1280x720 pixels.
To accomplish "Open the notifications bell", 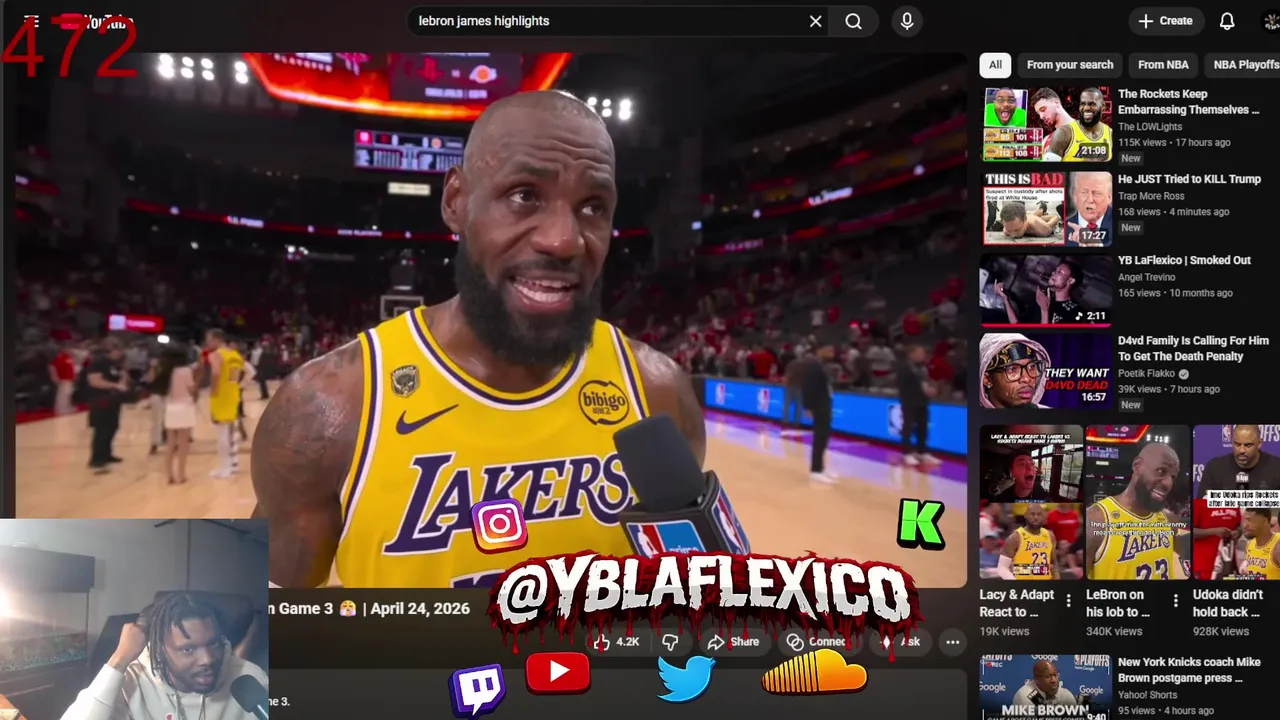I will pos(1227,21).
